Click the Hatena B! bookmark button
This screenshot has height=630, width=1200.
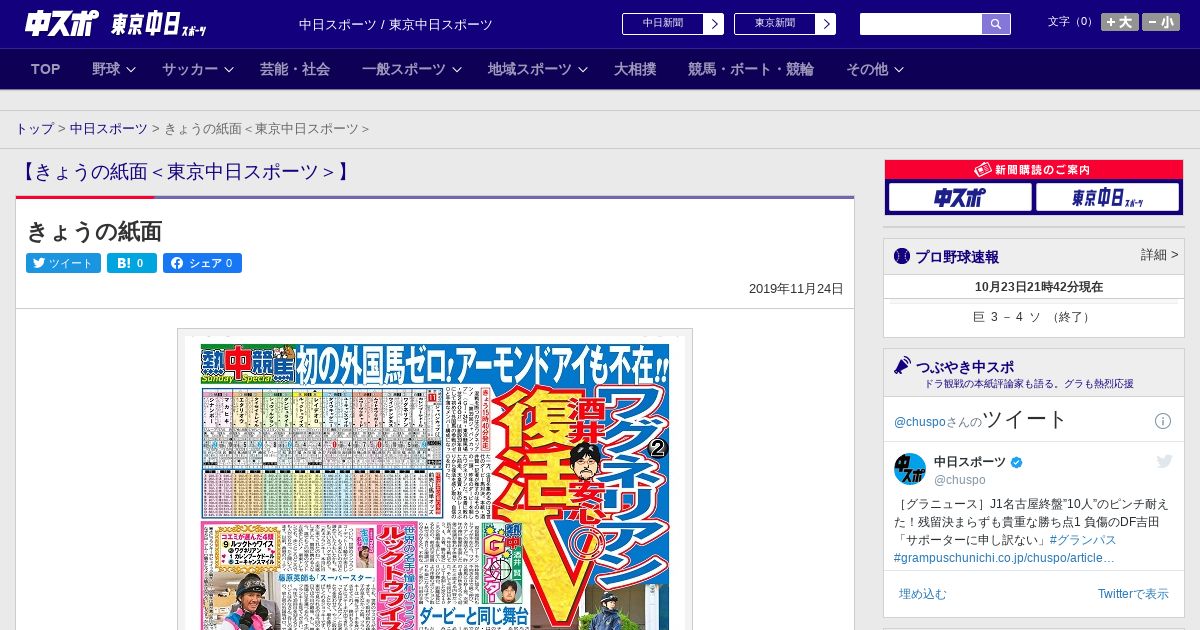pos(132,263)
